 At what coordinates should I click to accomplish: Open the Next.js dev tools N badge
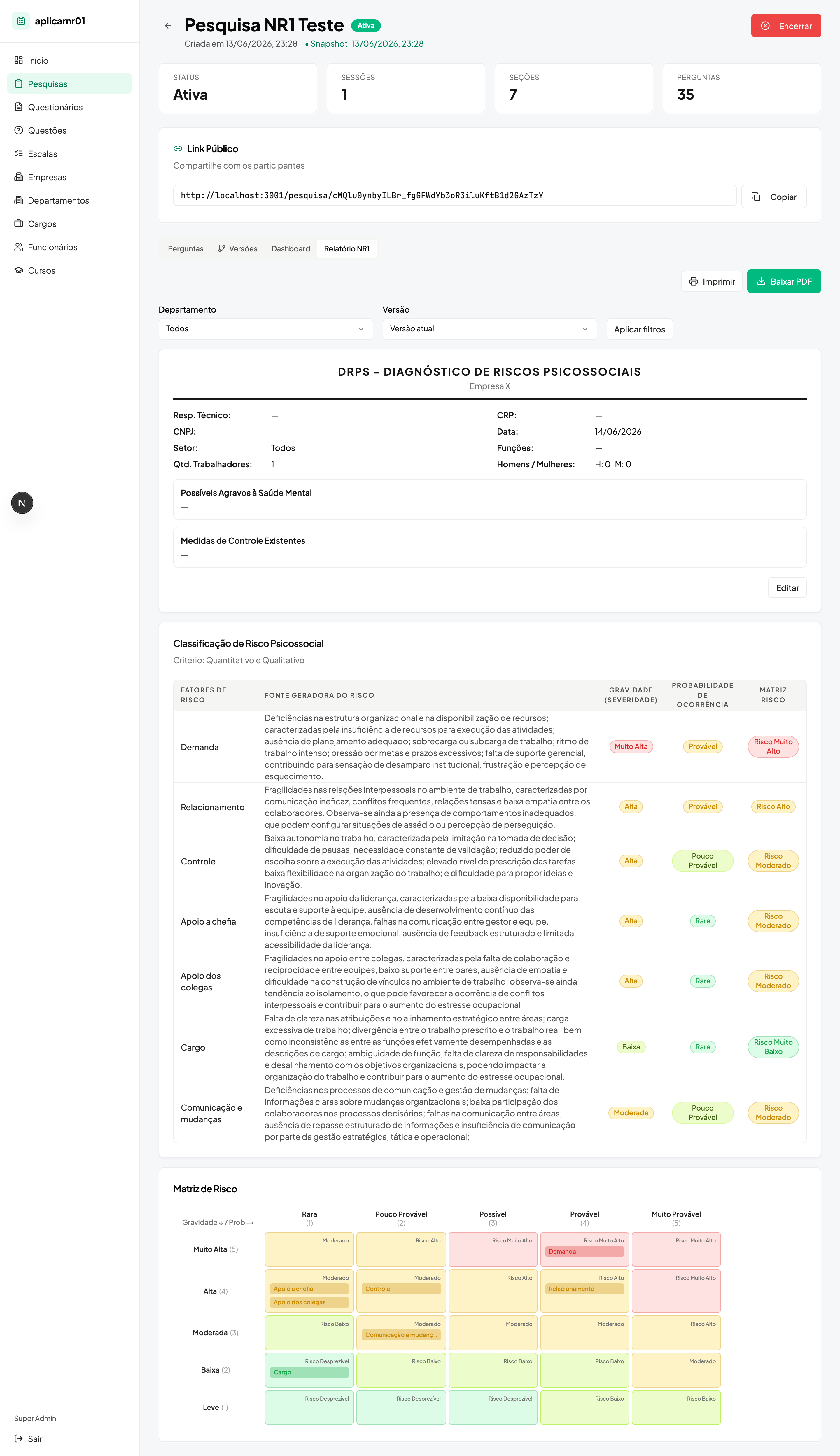pos(22,503)
